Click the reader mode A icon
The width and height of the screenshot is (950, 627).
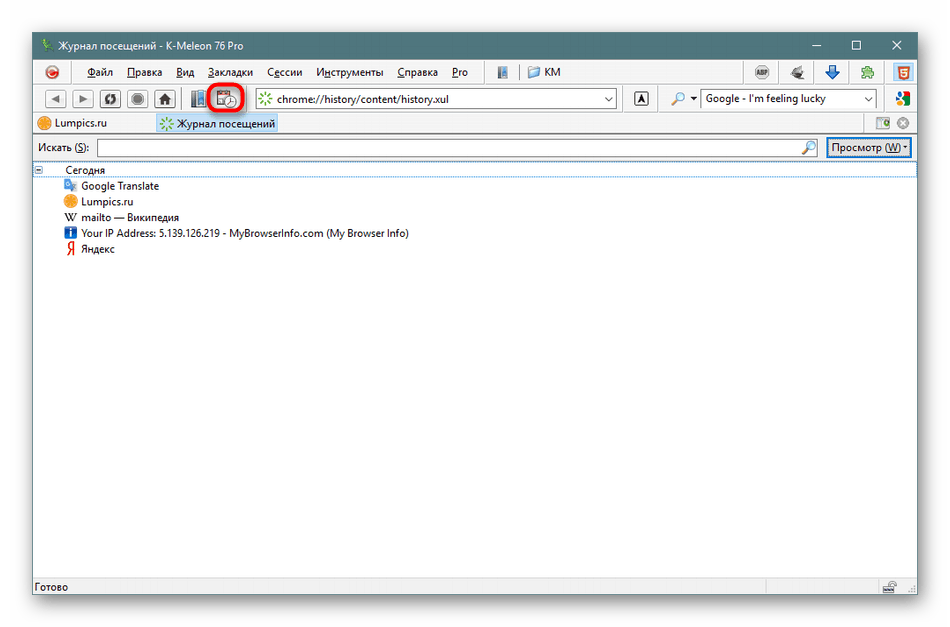pos(642,99)
